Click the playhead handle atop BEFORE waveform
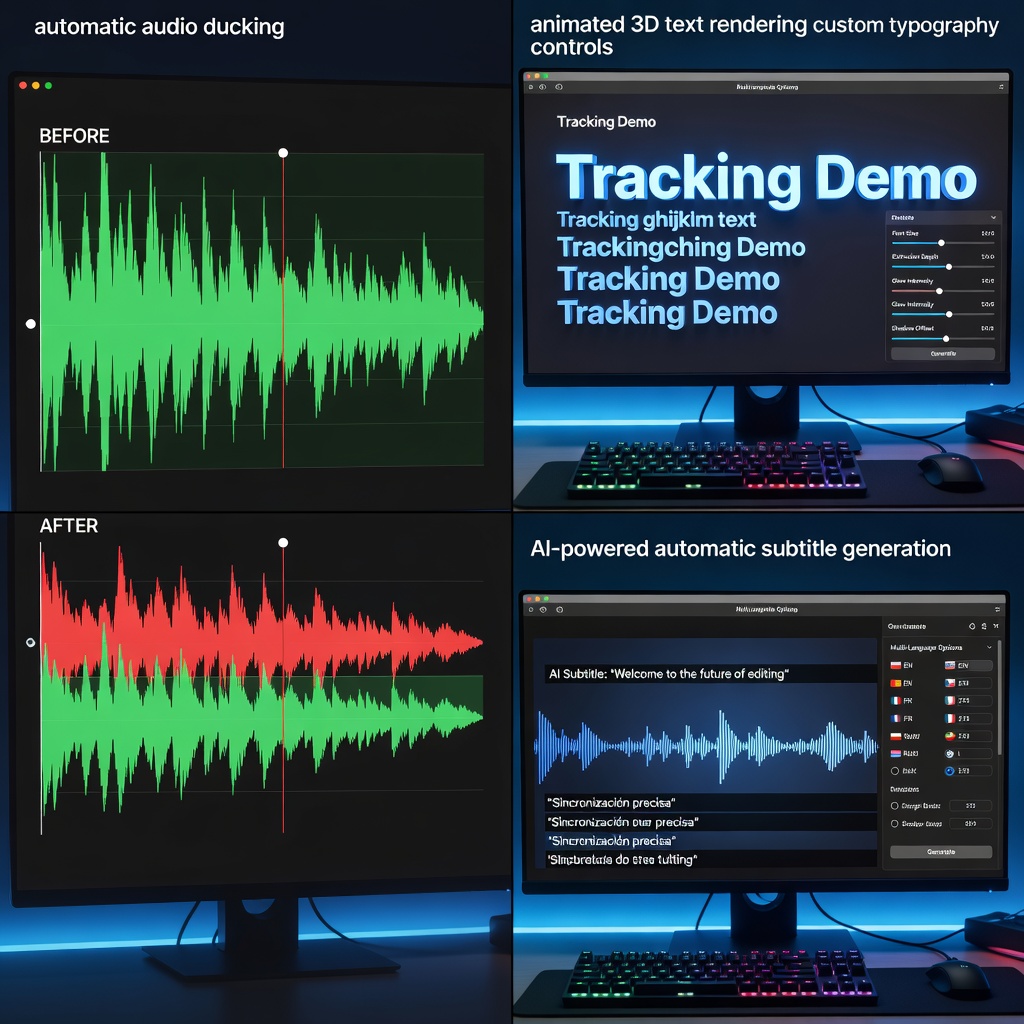 [283, 153]
